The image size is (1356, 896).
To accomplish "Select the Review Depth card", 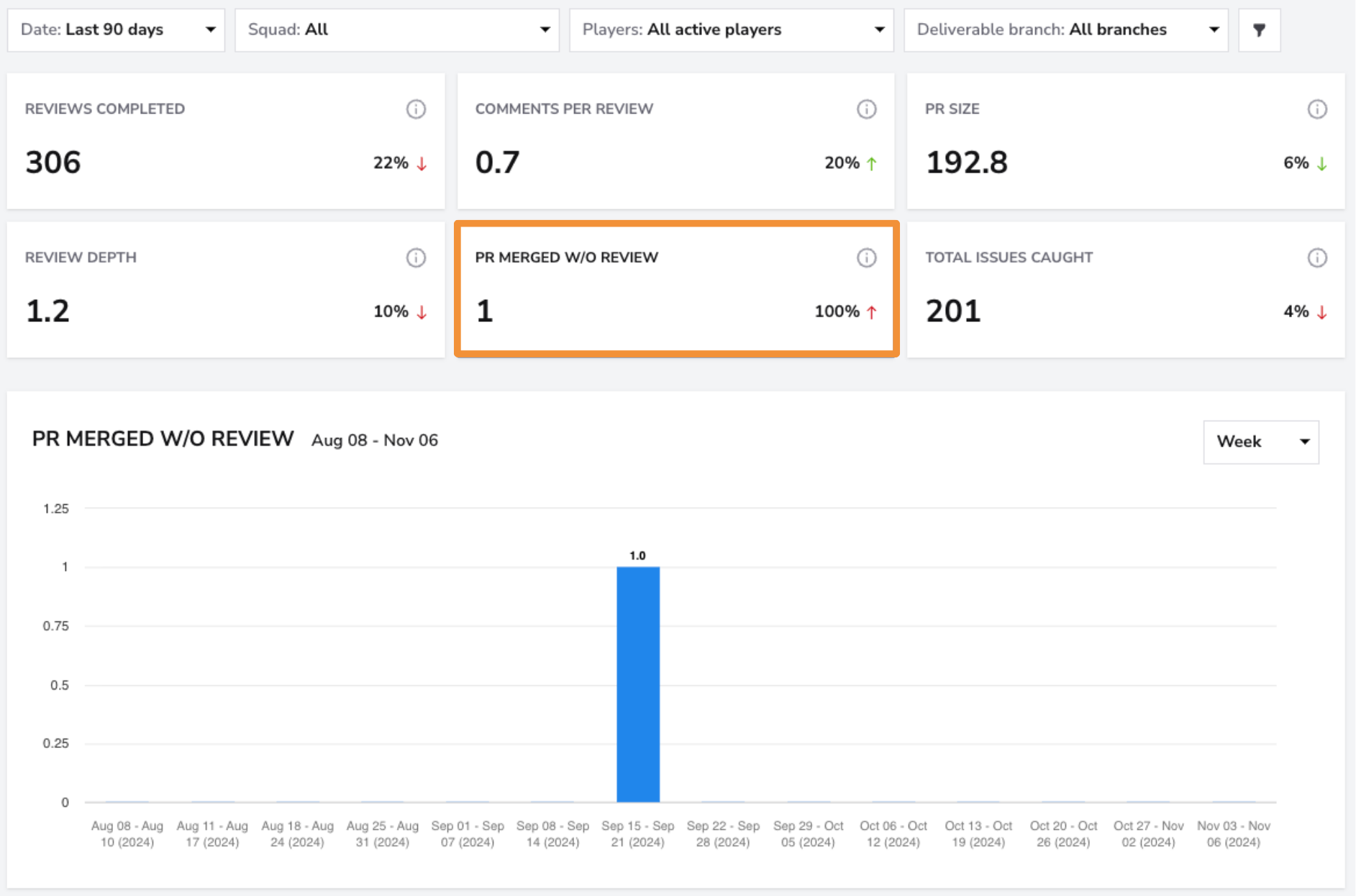I will (x=226, y=290).
